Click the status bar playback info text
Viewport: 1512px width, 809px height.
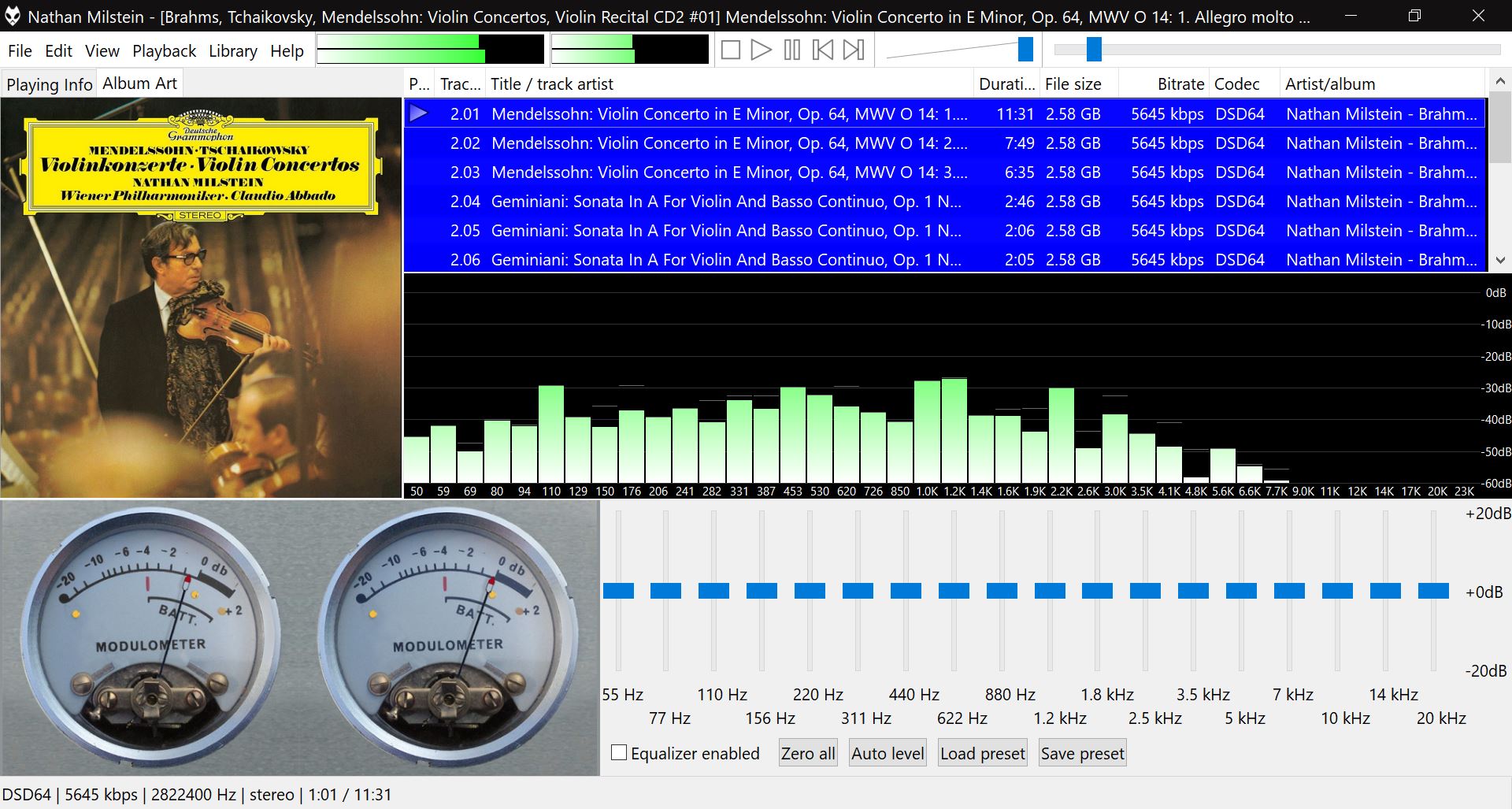click(196, 794)
